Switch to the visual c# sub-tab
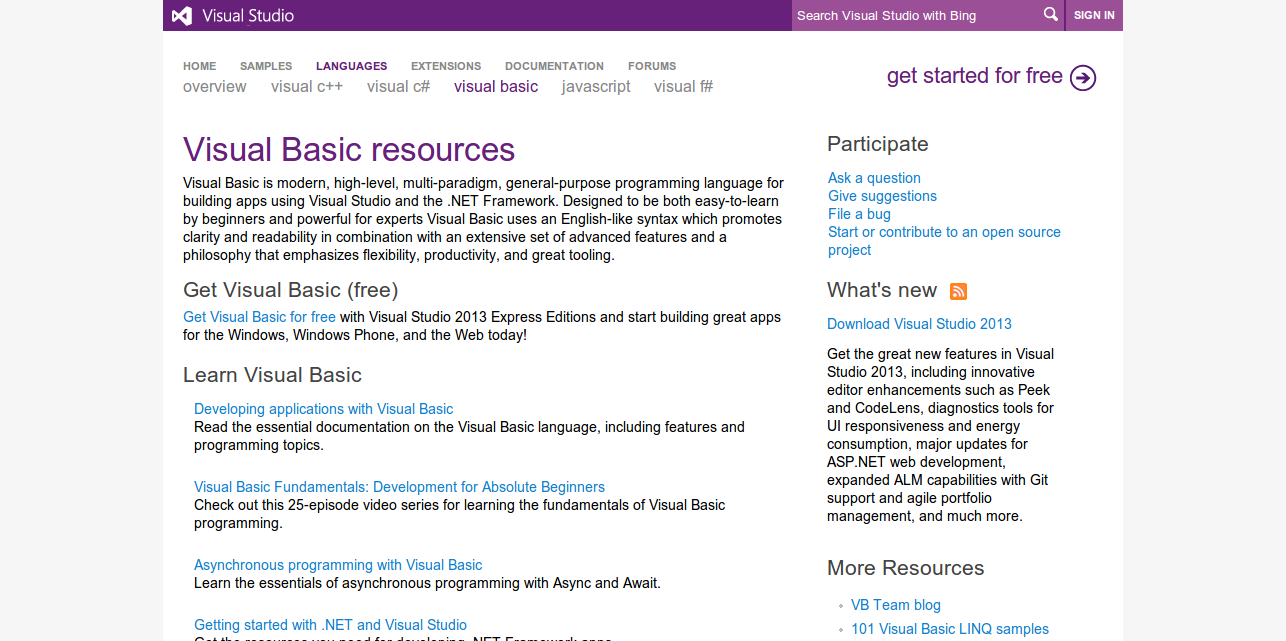This screenshot has width=1286, height=641. tap(398, 87)
